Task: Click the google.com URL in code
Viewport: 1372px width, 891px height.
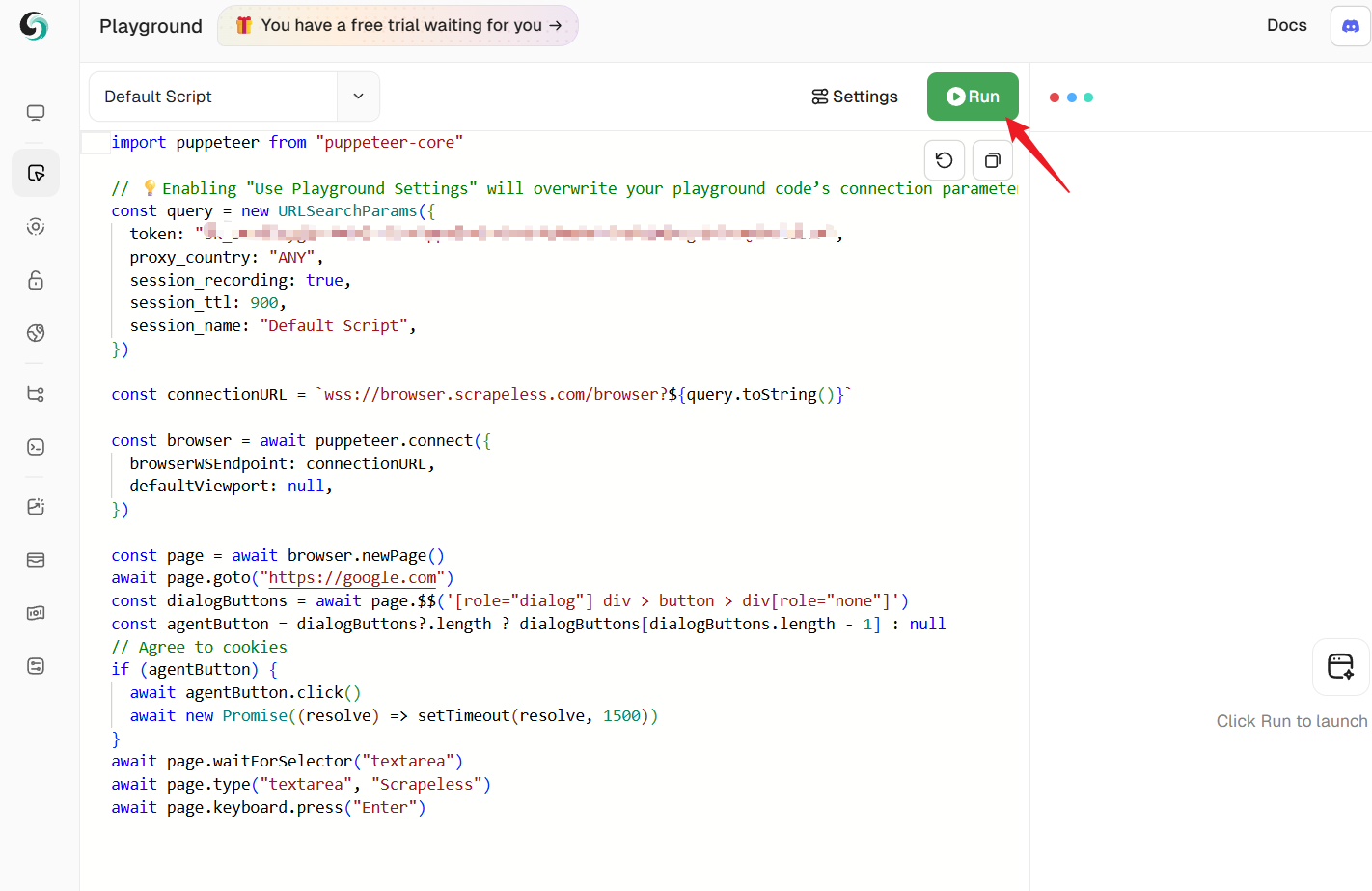Action: click(352, 578)
